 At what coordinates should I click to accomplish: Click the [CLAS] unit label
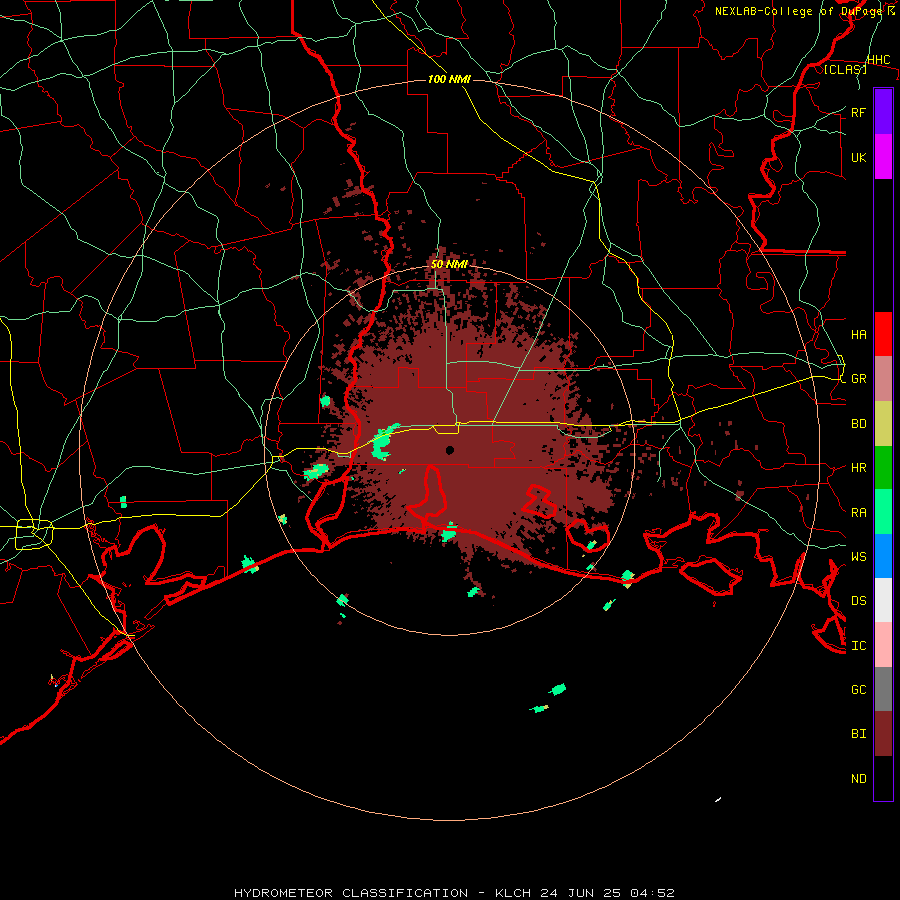click(x=845, y=69)
